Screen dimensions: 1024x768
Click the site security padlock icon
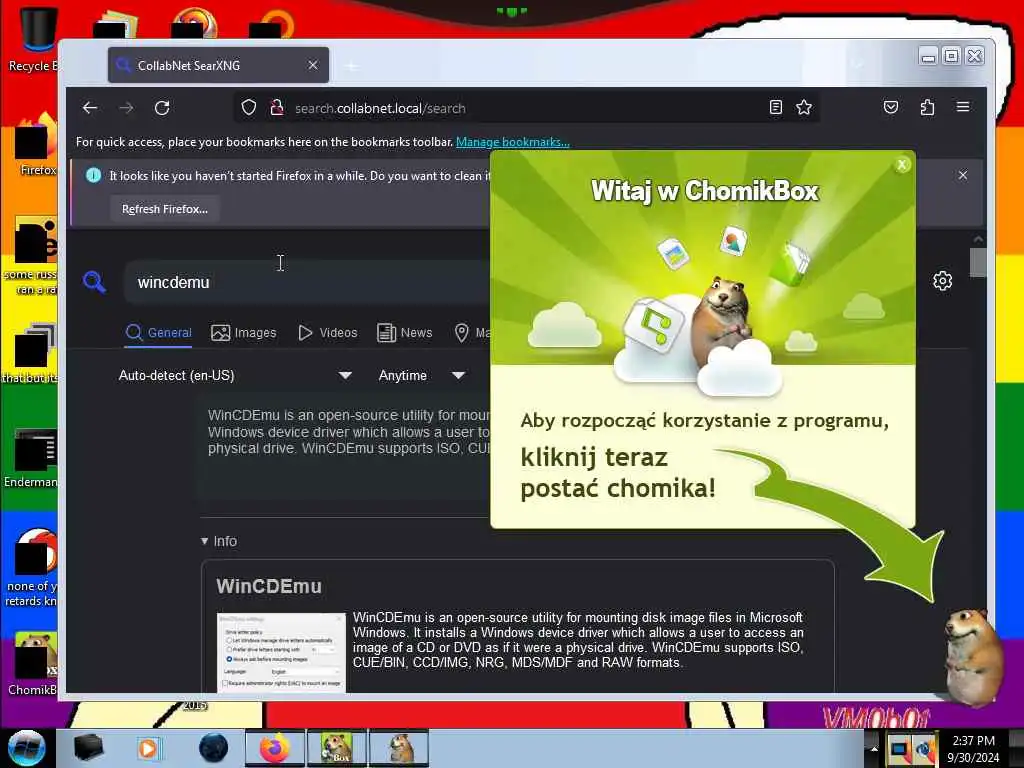(x=277, y=108)
